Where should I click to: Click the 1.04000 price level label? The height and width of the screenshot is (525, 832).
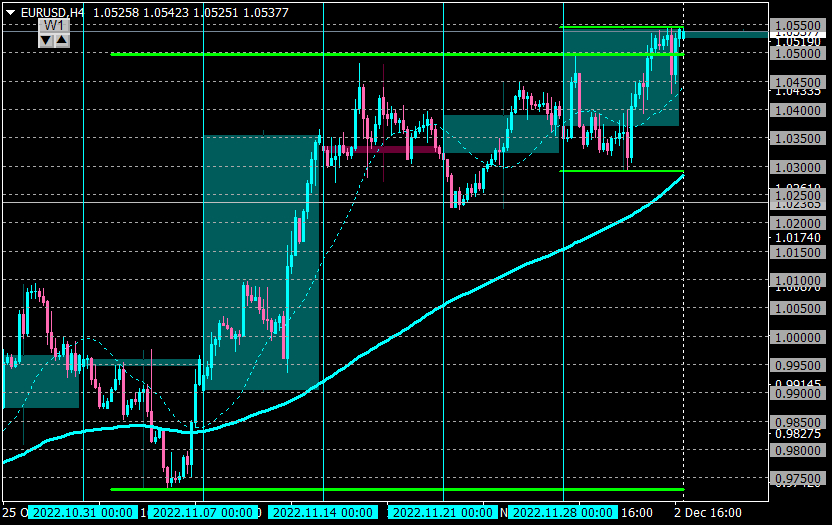click(x=798, y=110)
